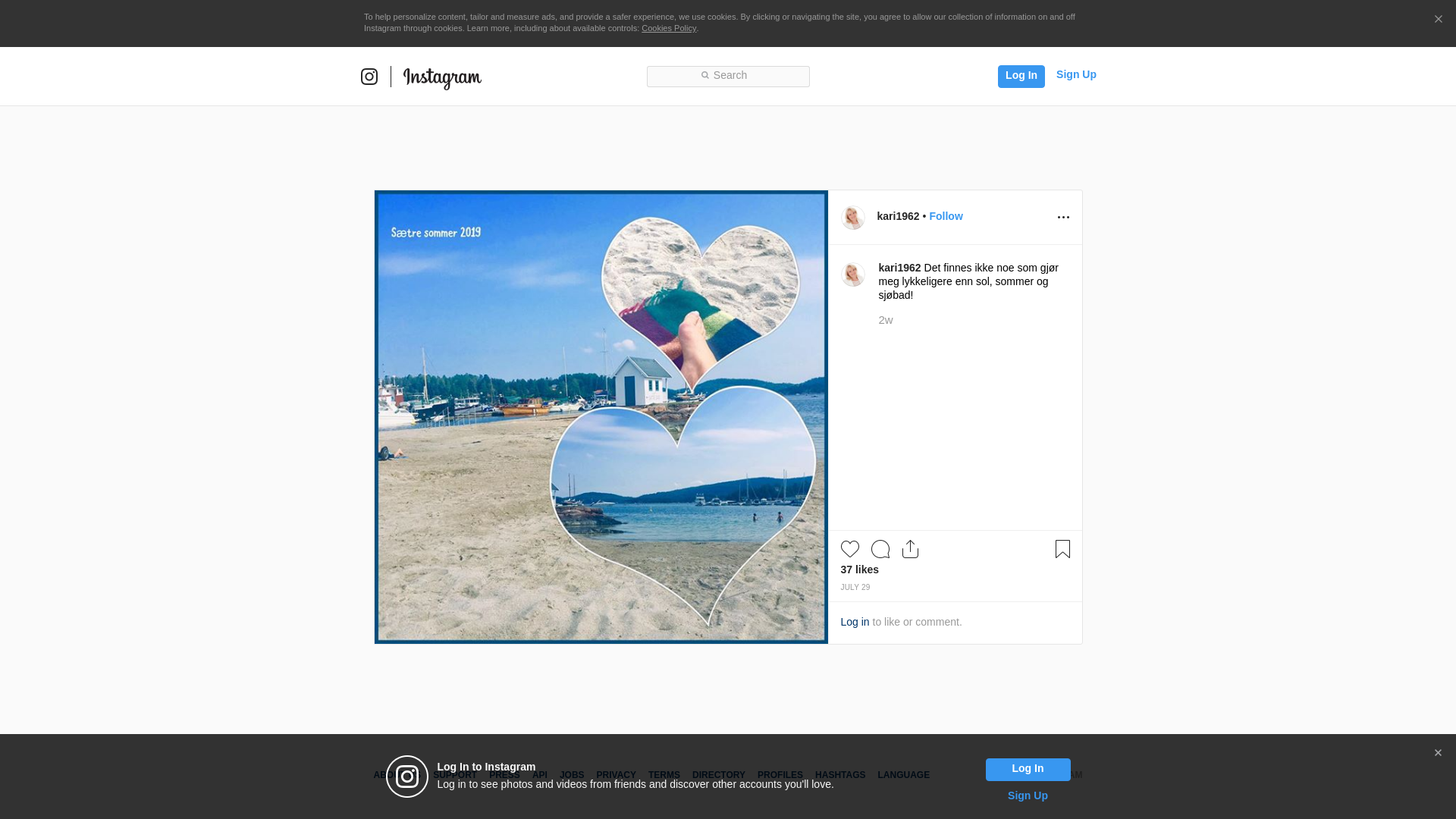This screenshot has height=819, width=1456.
Task: Open the DIRECTORY footer link
Action: tap(719, 775)
